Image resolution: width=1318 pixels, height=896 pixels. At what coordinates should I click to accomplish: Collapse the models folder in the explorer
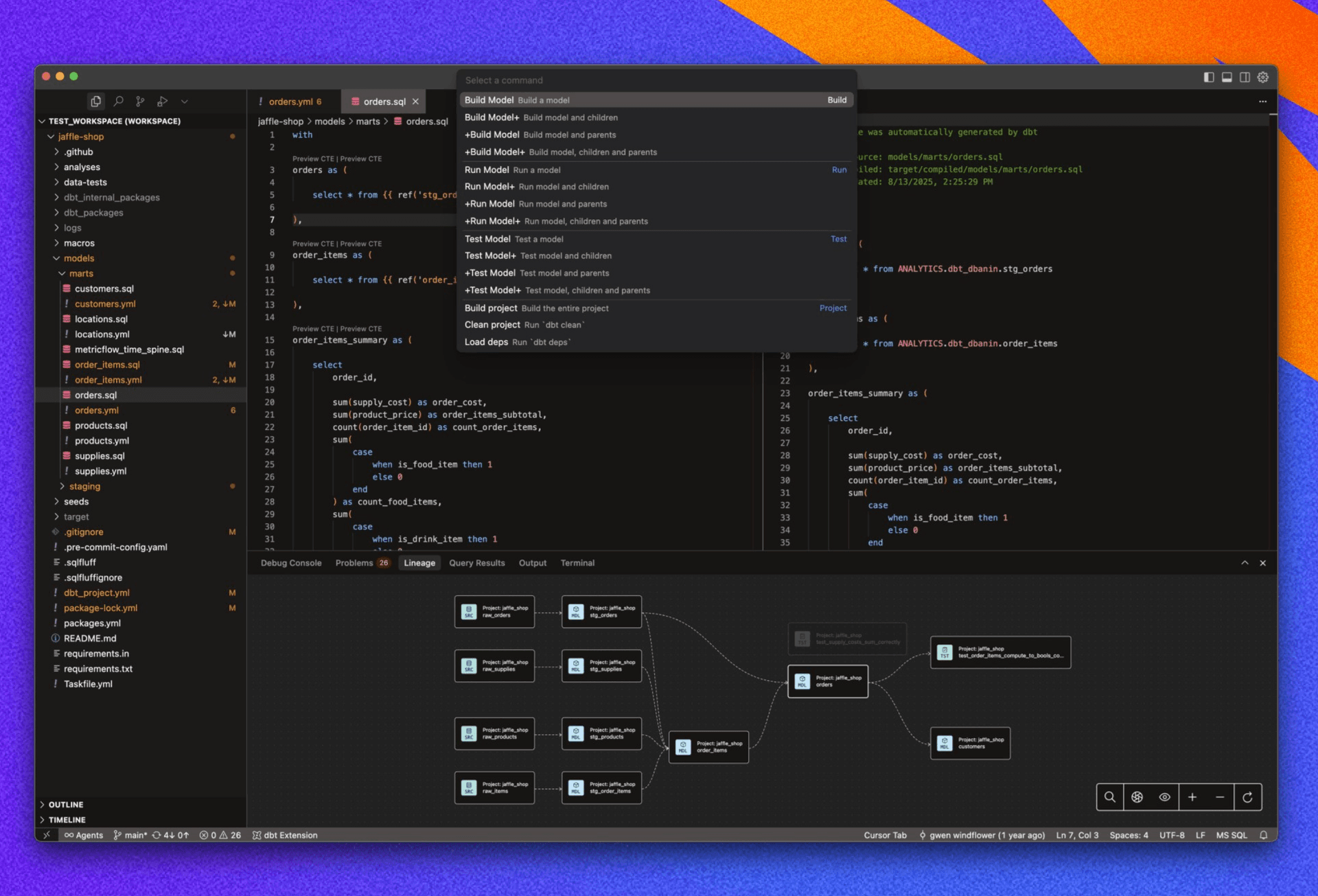(80, 257)
